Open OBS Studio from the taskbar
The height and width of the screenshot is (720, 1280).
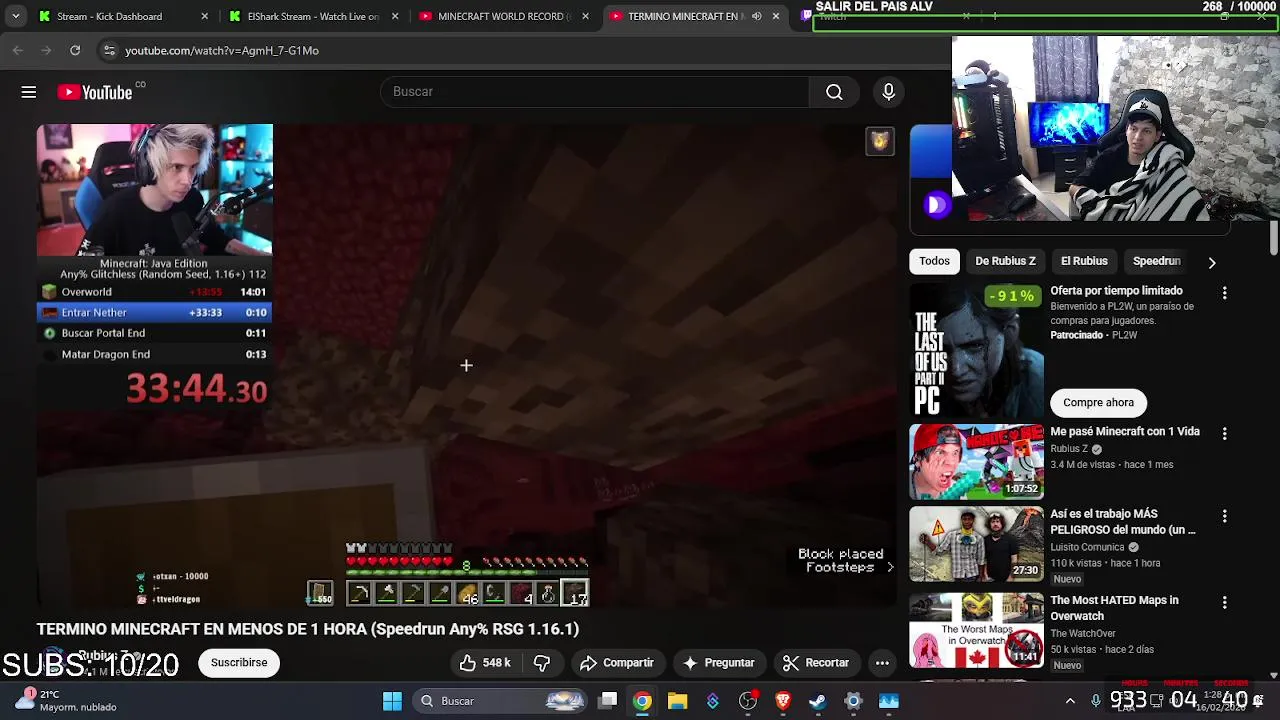[748, 701]
